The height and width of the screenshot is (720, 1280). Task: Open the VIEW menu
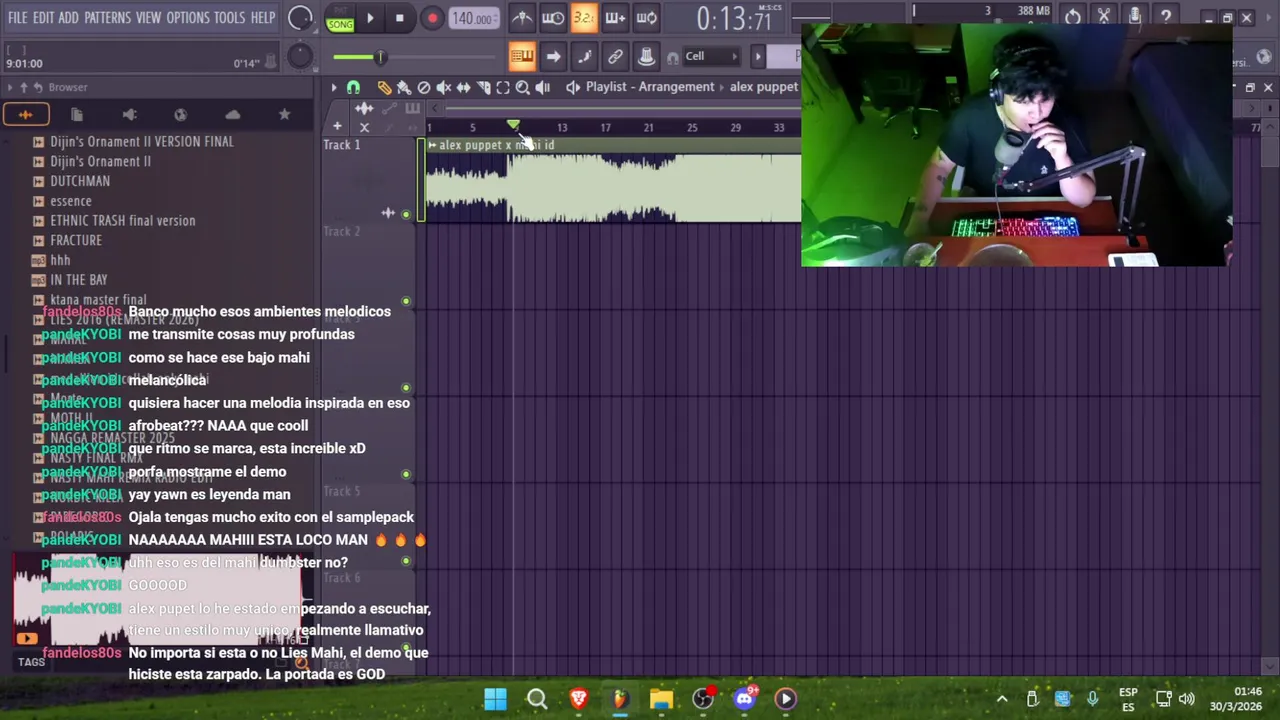(x=148, y=18)
